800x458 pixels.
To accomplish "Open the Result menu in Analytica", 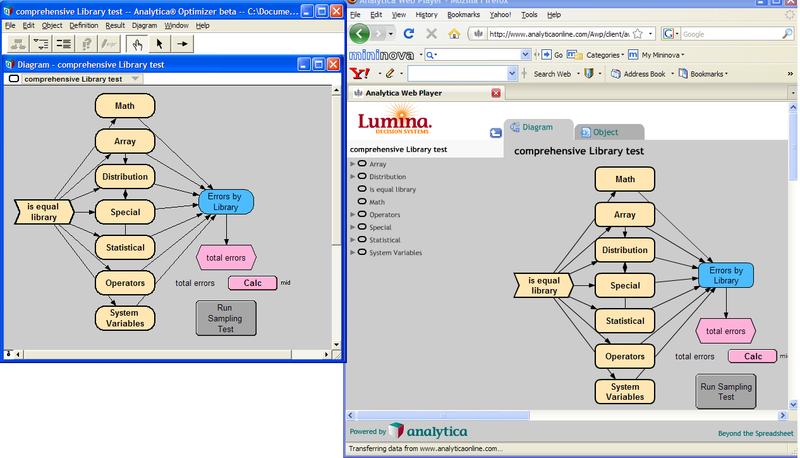I will (115, 26).
